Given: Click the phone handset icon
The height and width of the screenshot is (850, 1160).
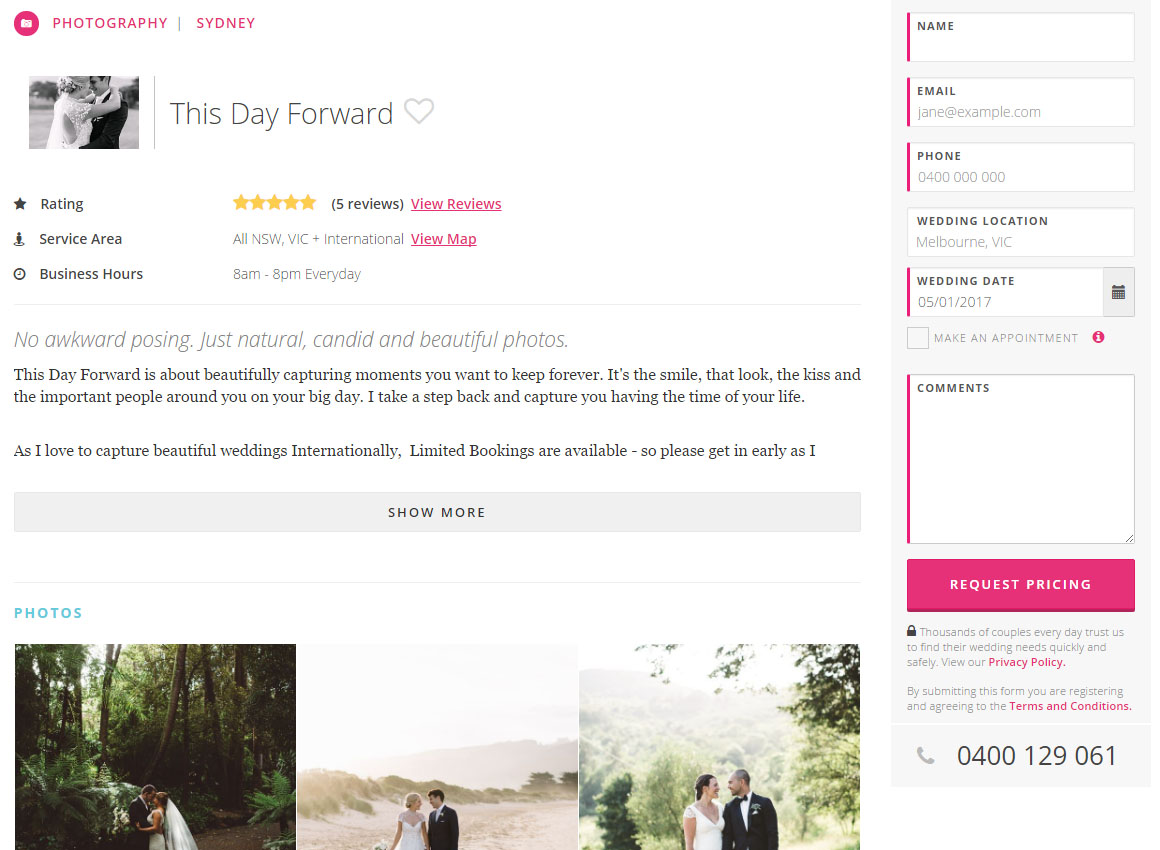Looking at the screenshot, I should (925, 755).
